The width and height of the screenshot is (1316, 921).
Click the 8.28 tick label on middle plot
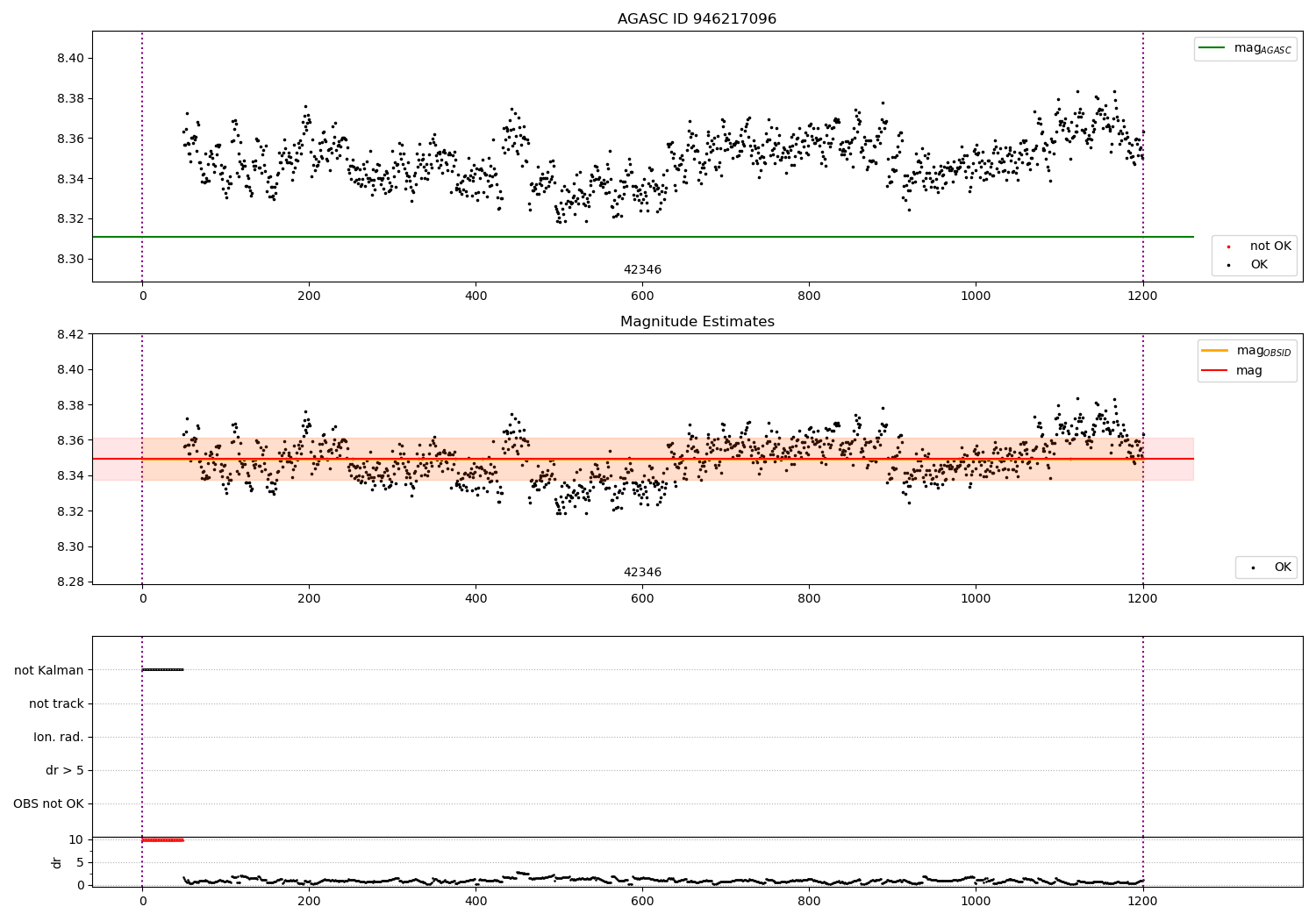pos(70,582)
